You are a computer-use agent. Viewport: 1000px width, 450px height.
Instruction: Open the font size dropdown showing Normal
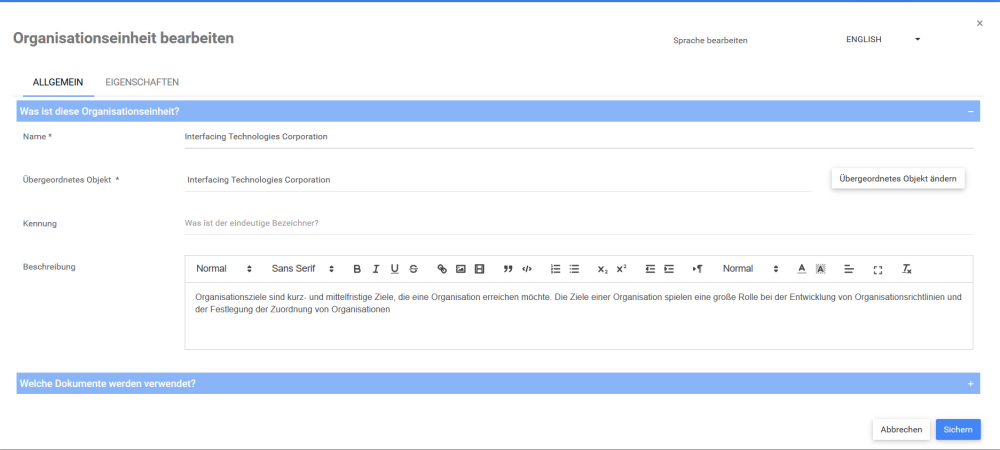pyautogui.click(x=751, y=269)
